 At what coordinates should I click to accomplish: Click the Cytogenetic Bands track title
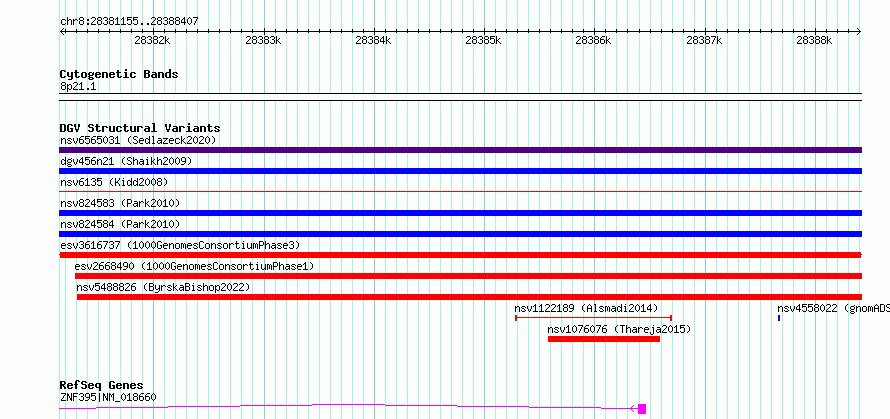119,74
